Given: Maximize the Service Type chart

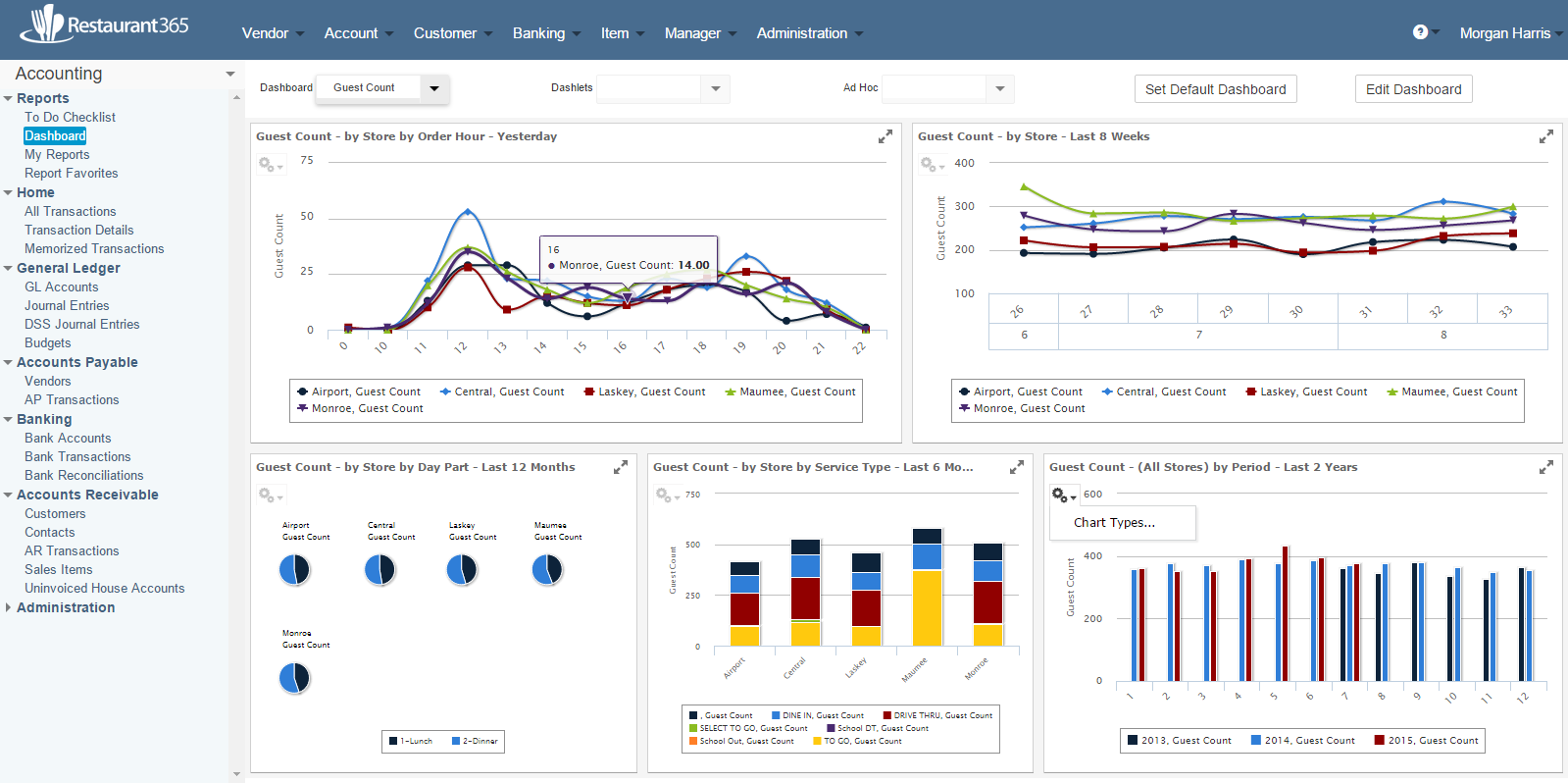Looking at the screenshot, I should point(1016,468).
